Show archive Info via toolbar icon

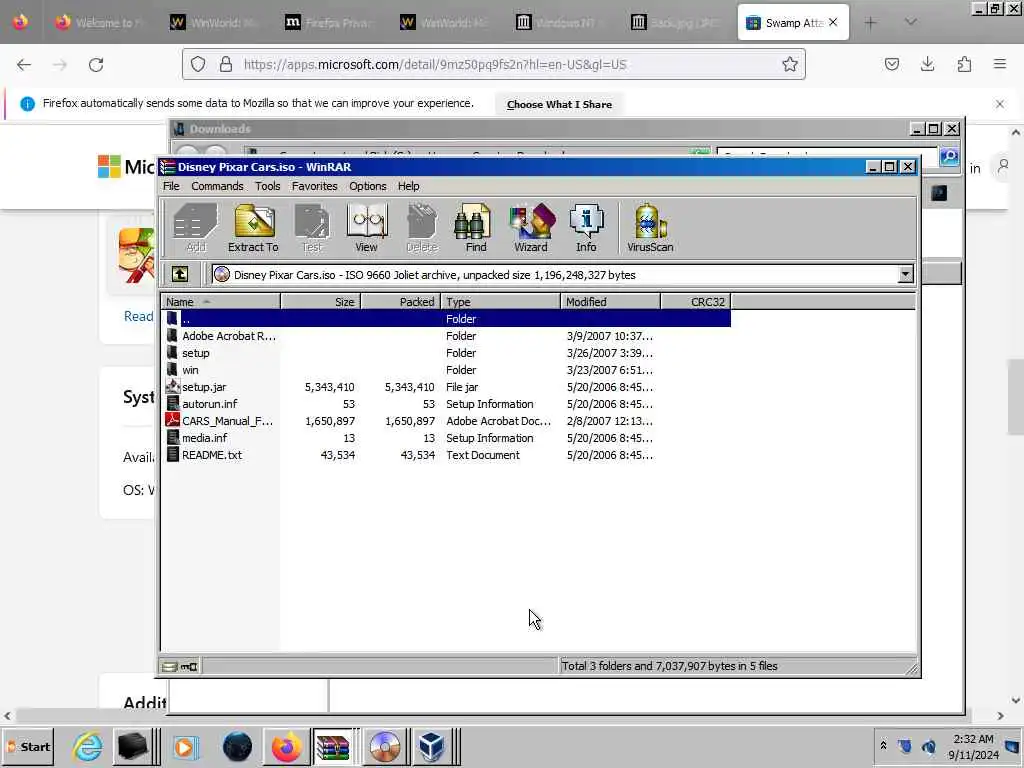pyautogui.click(x=586, y=227)
